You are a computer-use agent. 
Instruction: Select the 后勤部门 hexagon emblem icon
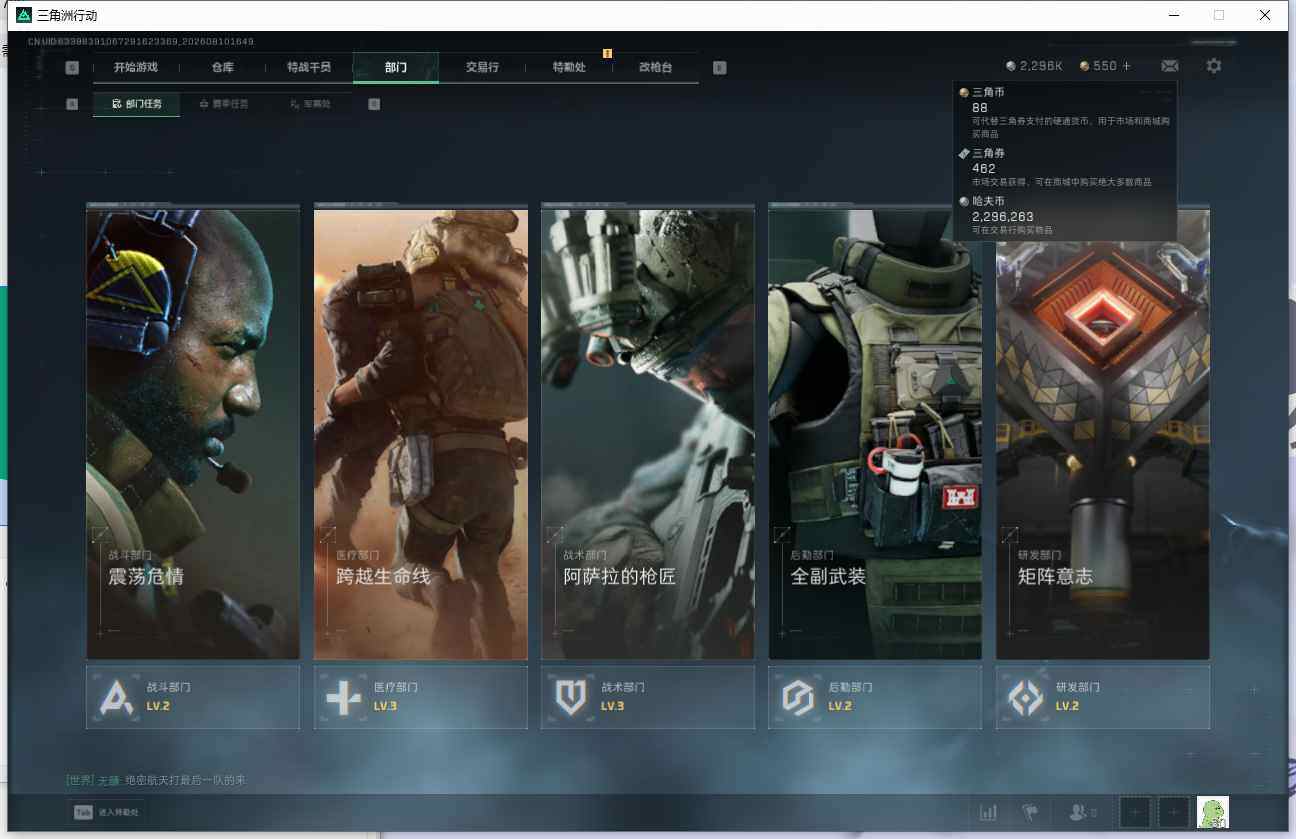pos(798,697)
